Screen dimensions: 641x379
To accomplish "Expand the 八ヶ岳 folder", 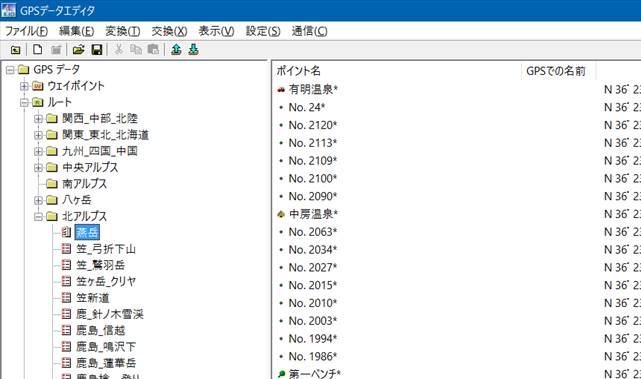I will pos(38,200).
